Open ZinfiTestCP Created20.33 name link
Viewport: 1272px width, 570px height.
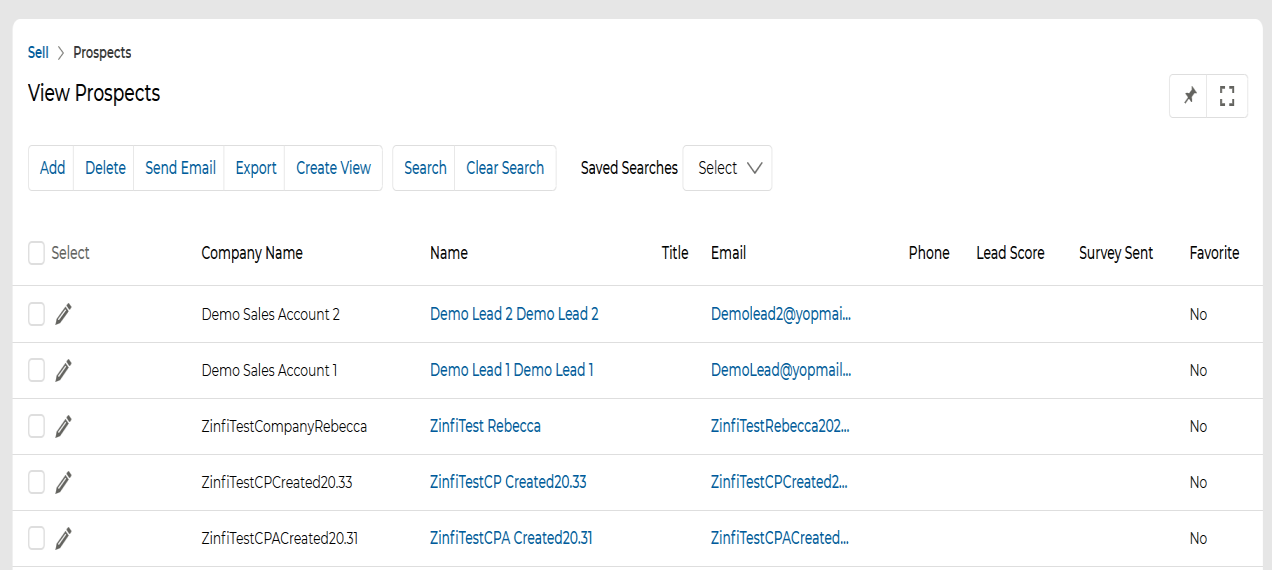coord(508,482)
